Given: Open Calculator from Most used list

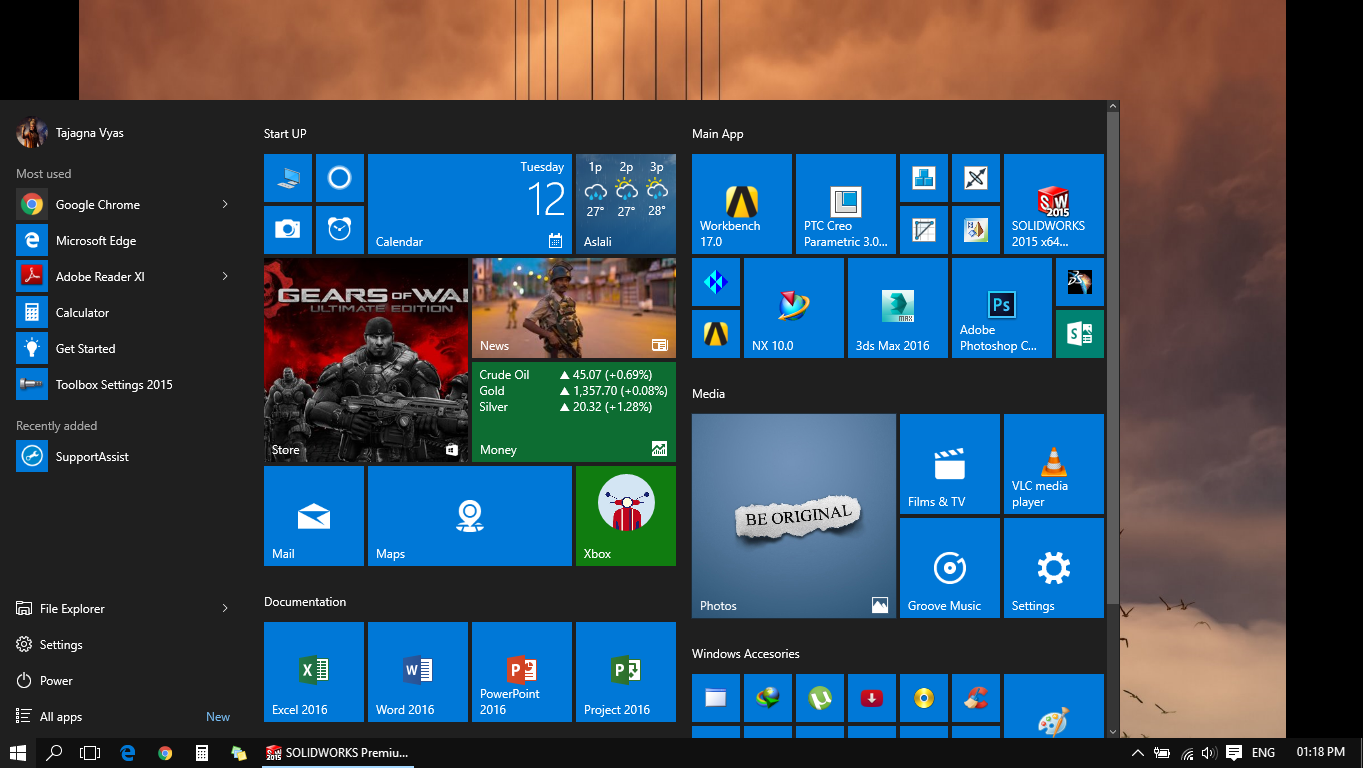Looking at the screenshot, I should click(x=124, y=312).
